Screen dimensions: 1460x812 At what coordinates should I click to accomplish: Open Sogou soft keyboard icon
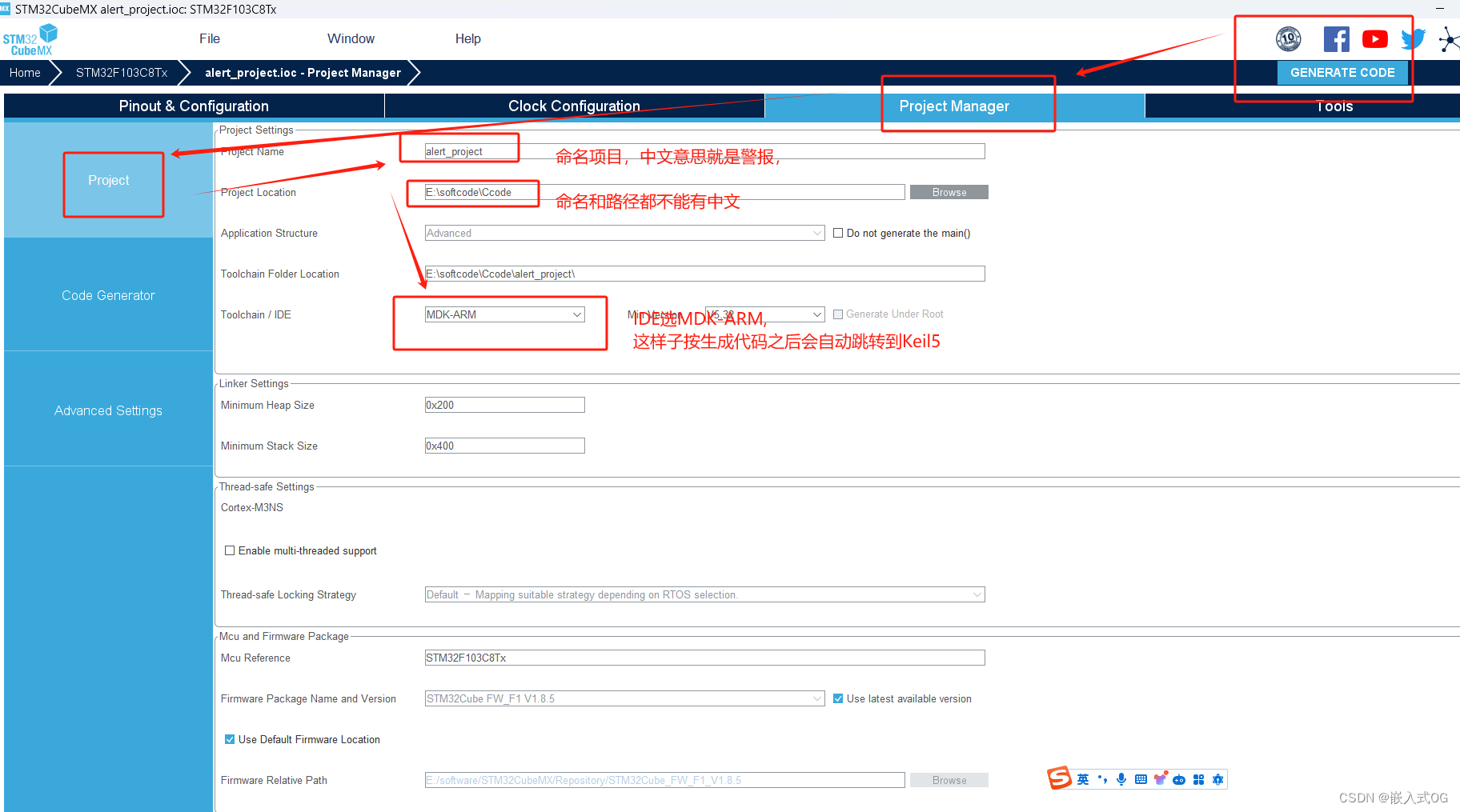(1141, 779)
